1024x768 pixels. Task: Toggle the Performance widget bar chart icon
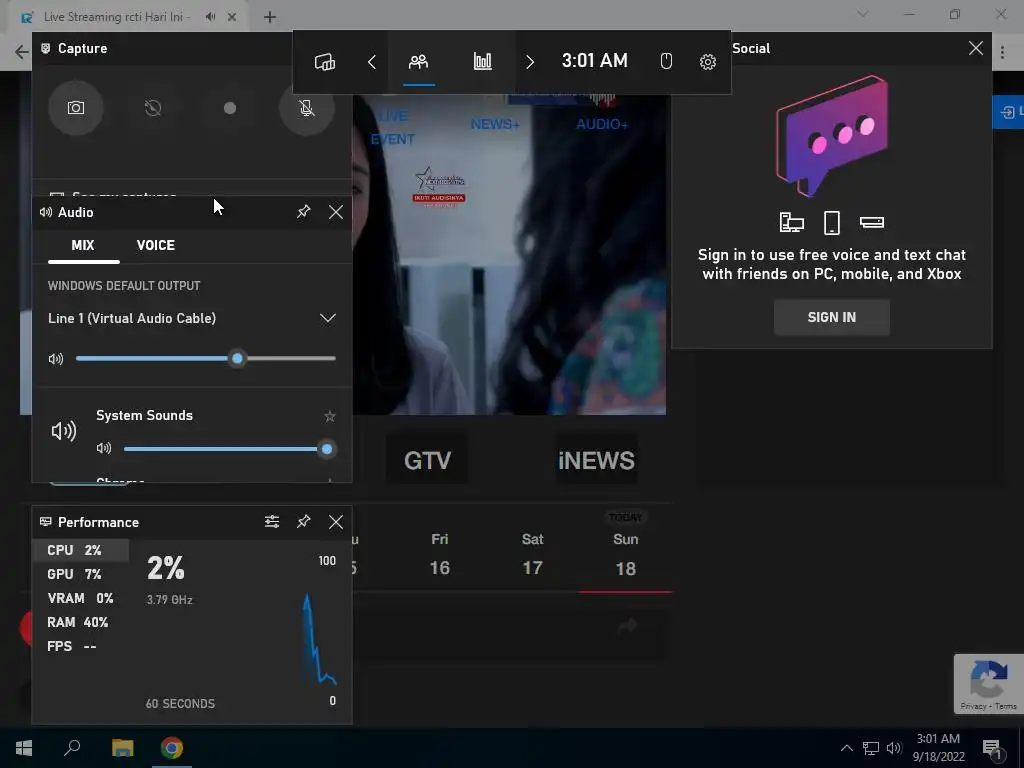(483, 62)
